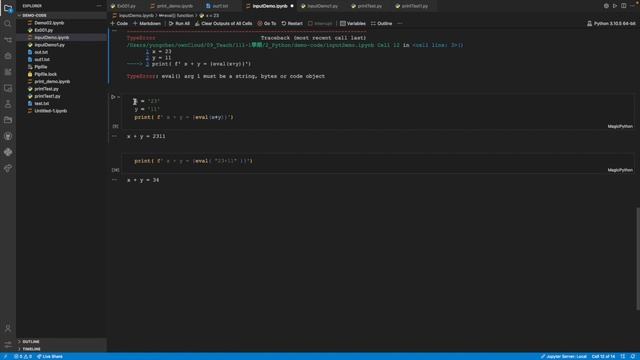This screenshot has height=360, width=640.
Task: Open the Manage settings gear menu
Action: tap(8, 344)
